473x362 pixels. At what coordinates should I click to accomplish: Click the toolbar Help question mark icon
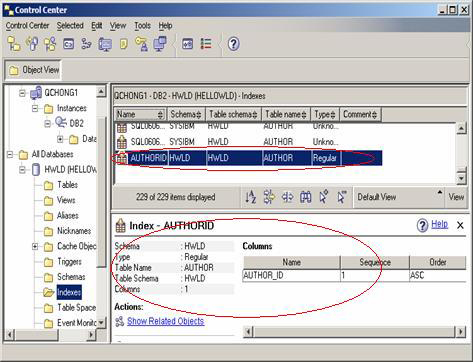233,44
